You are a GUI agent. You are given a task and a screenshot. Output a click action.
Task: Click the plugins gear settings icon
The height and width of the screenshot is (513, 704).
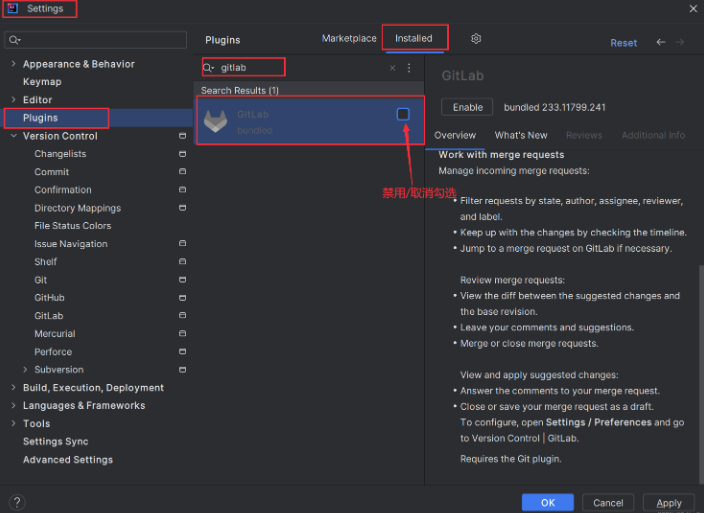click(476, 39)
